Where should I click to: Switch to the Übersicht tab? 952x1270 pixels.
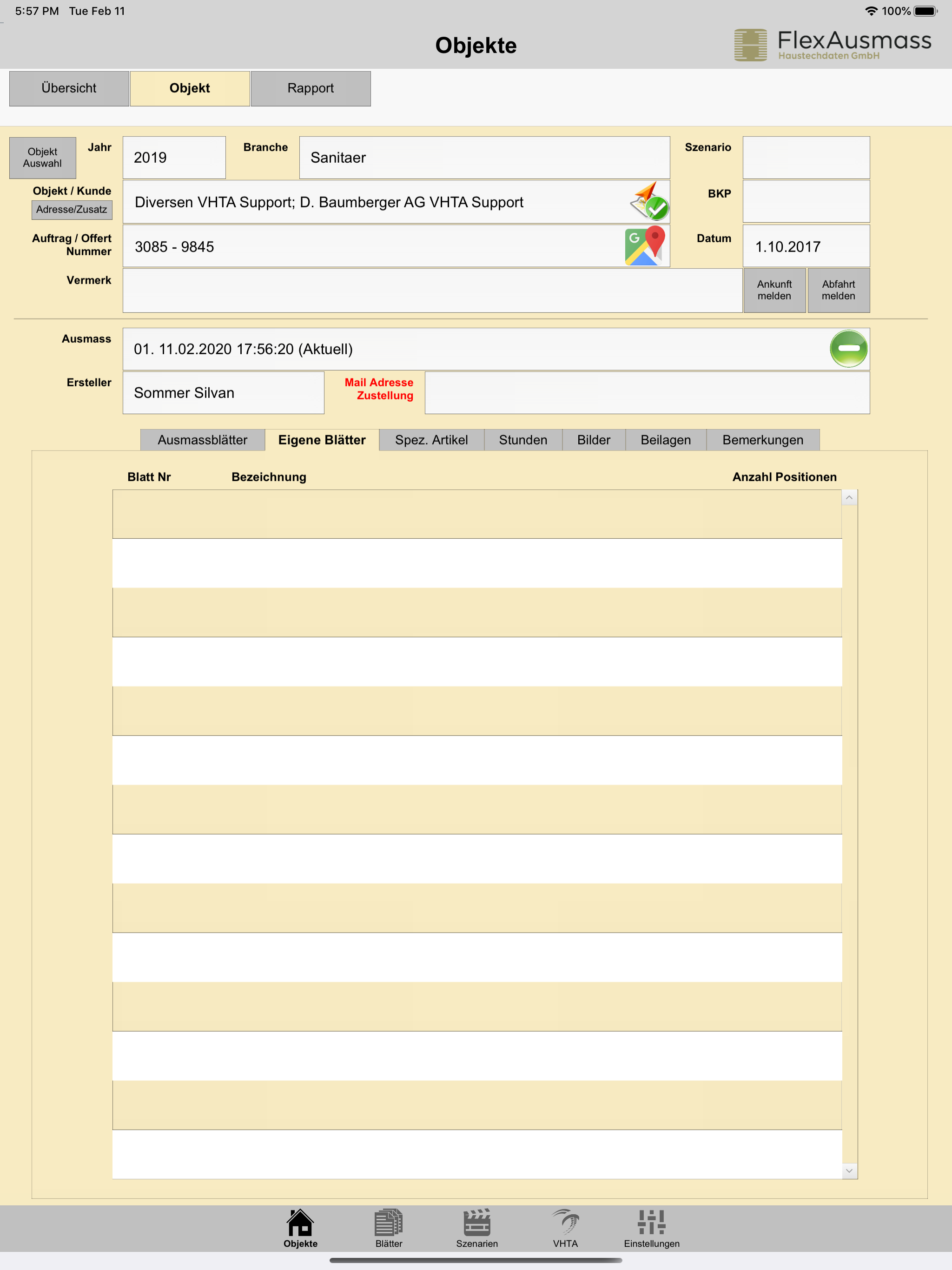tap(69, 88)
